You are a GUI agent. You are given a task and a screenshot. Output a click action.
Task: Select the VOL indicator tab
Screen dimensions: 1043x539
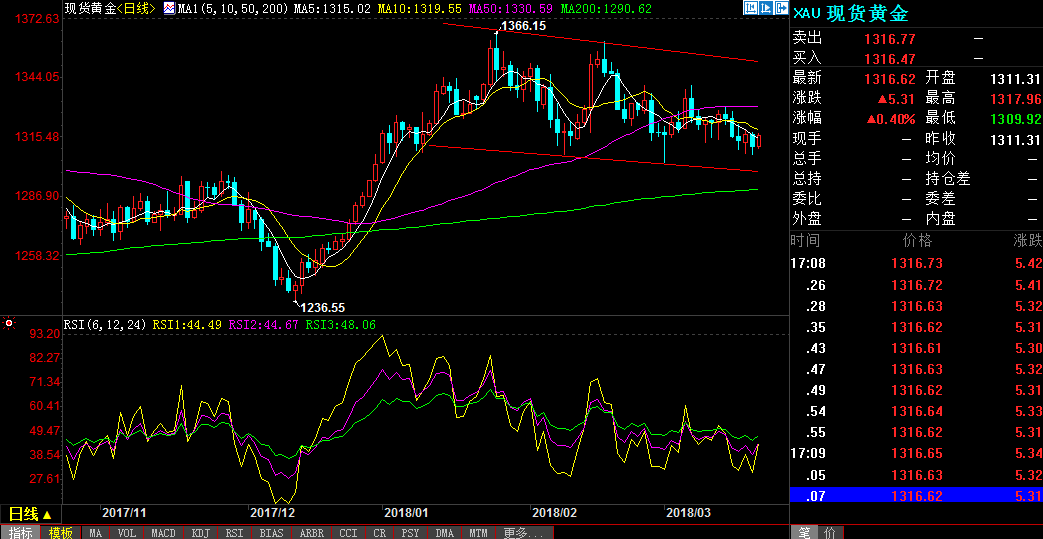[x=127, y=533]
